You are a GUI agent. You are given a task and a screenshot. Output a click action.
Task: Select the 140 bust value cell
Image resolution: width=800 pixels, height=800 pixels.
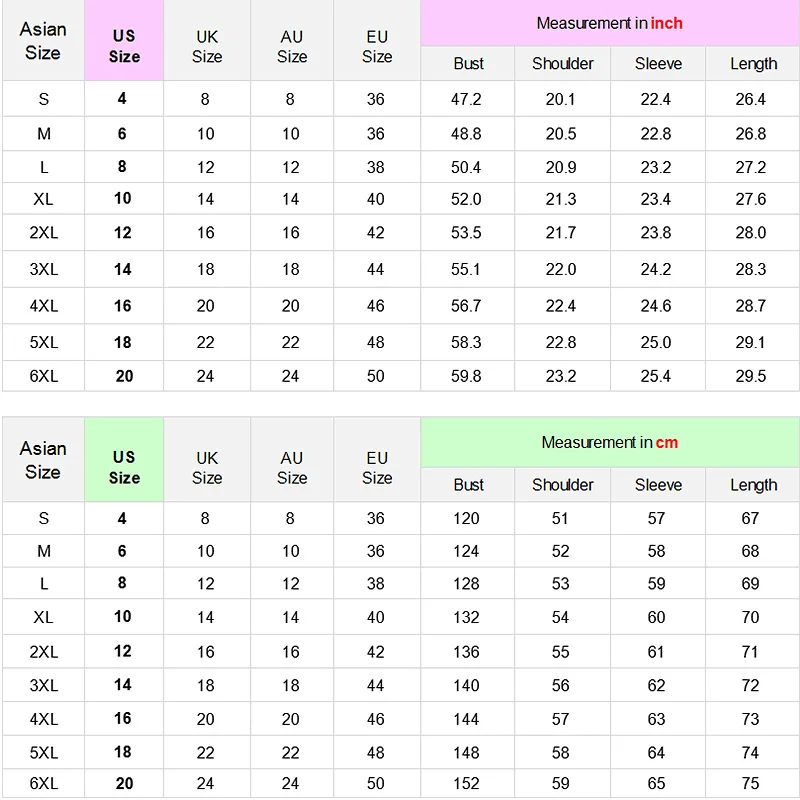tap(466, 685)
